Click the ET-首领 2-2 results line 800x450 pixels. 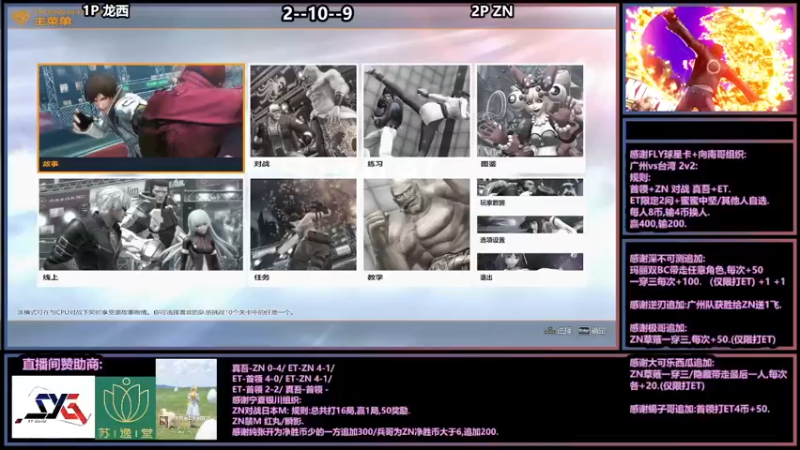[x=278, y=389]
